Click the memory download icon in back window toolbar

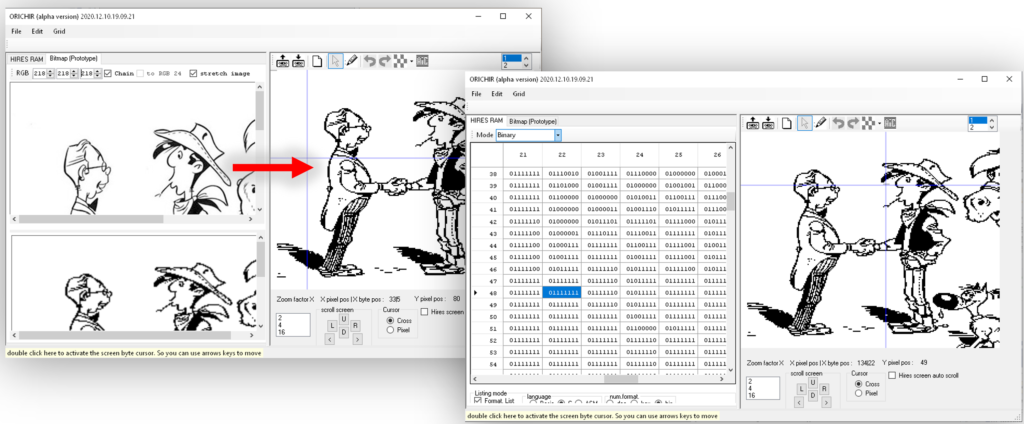[298, 61]
